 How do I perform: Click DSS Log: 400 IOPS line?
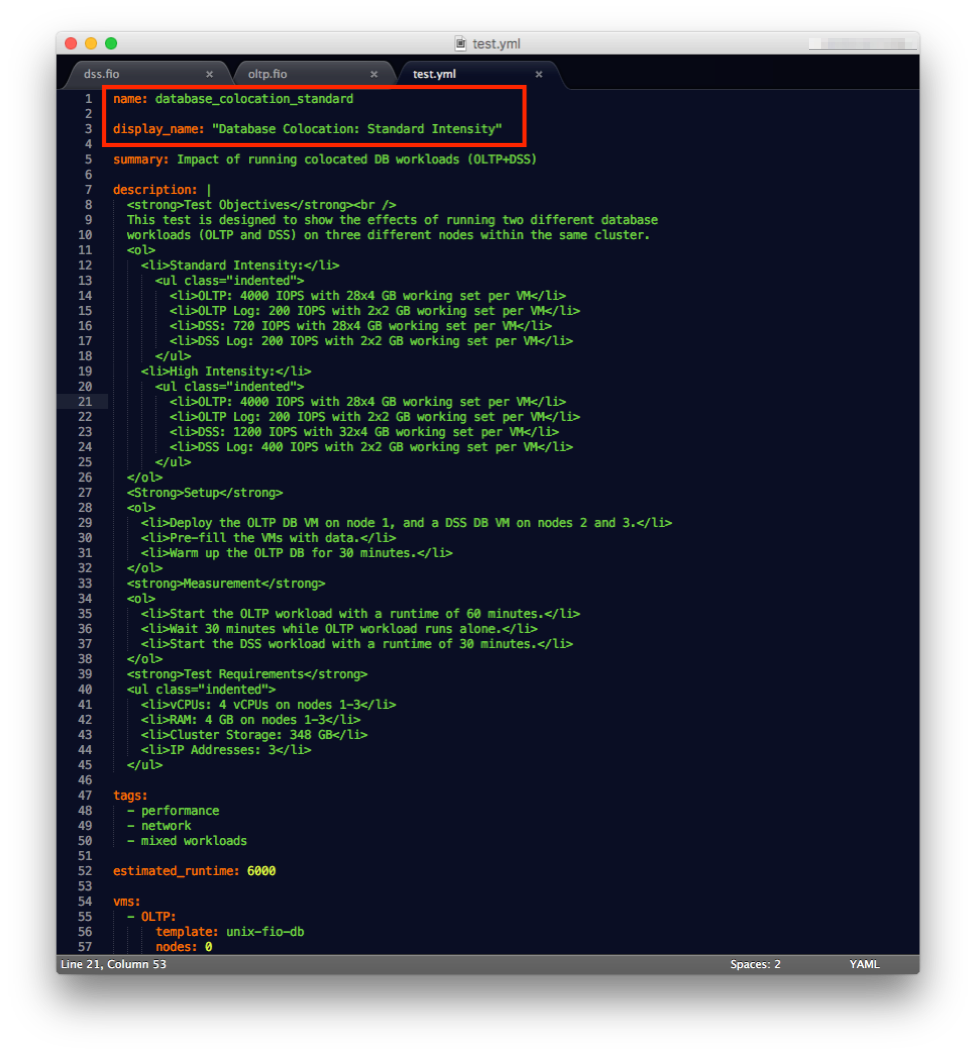coord(371,447)
